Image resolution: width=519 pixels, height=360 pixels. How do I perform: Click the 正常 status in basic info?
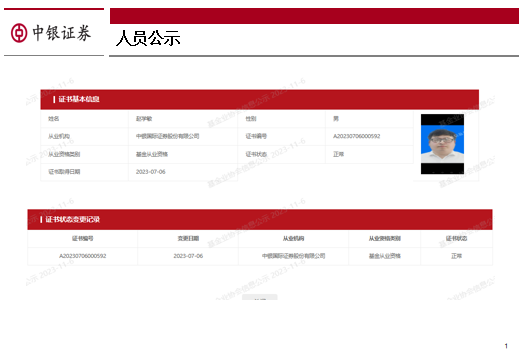click(x=338, y=154)
